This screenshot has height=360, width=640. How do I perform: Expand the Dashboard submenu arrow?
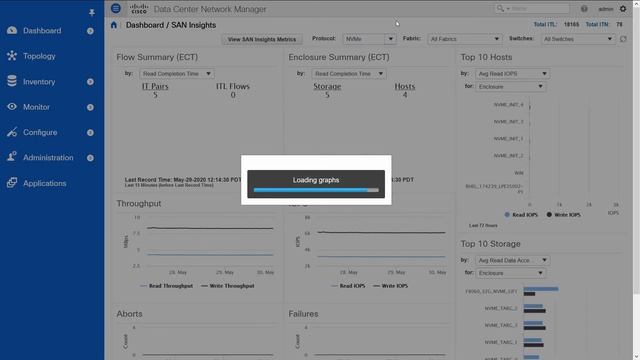coord(90,31)
